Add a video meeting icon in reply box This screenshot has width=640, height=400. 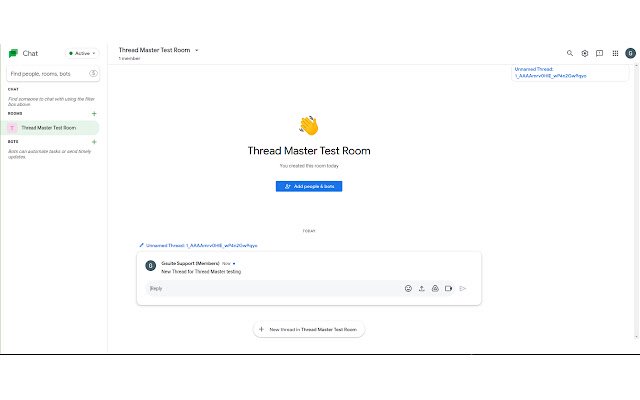tap(449, 288)
